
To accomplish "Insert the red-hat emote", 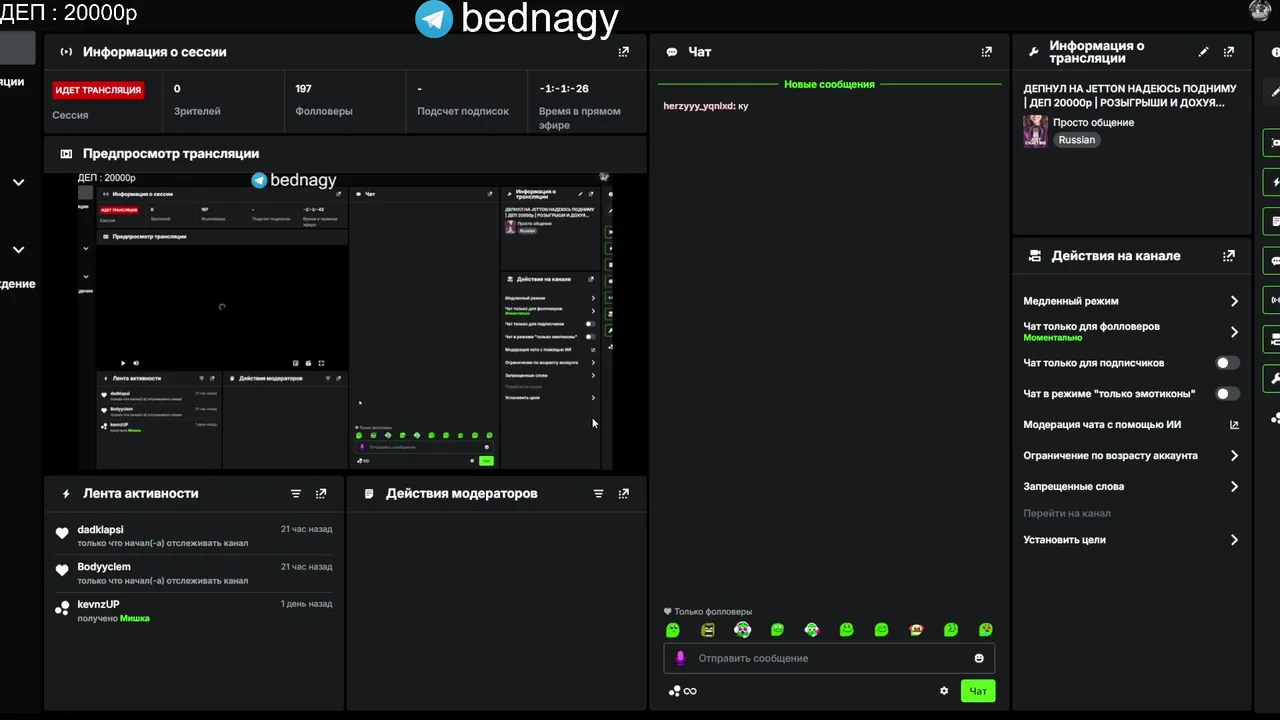I will pos(916,630).
